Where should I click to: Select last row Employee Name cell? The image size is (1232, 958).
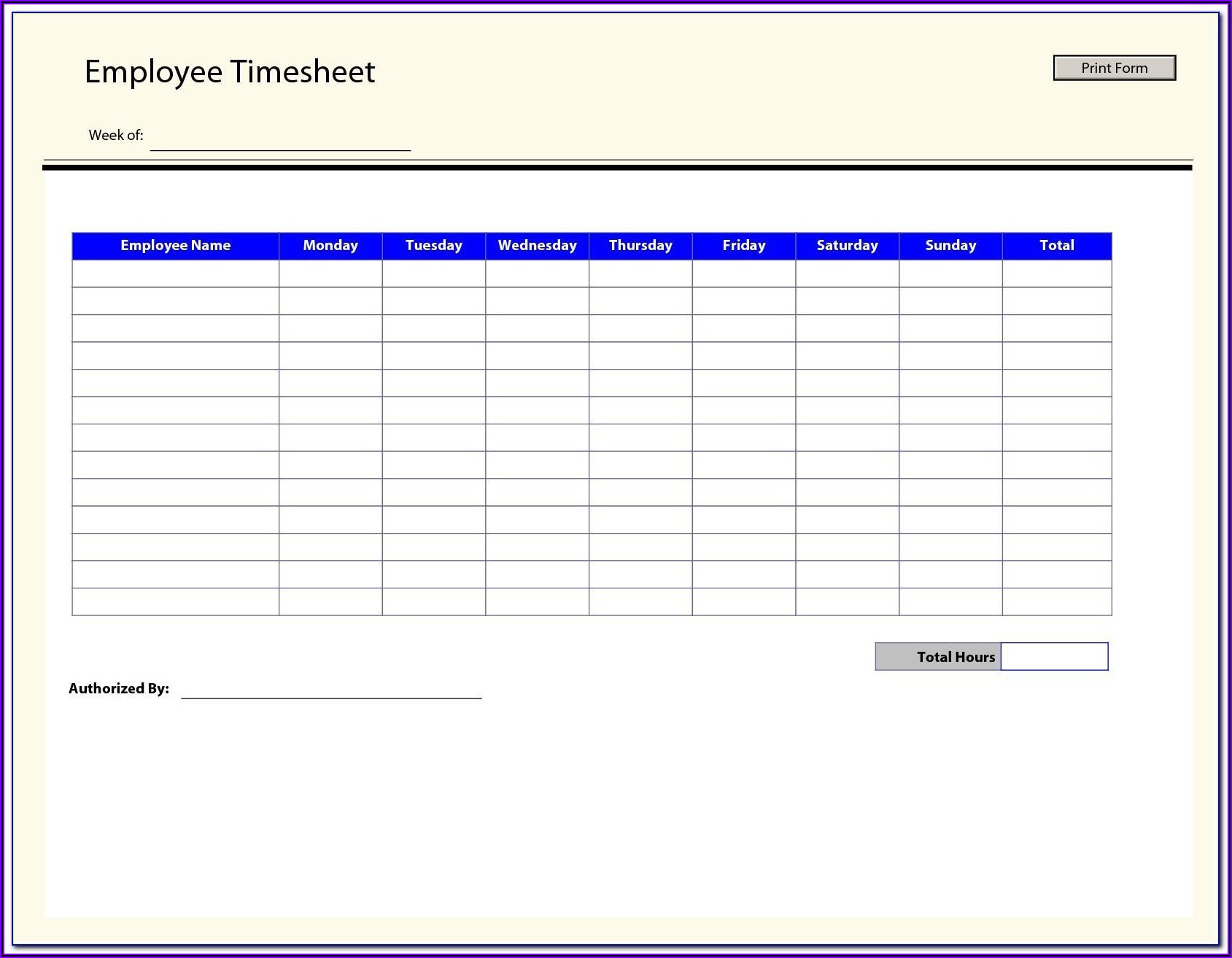(x=175, y=601)
